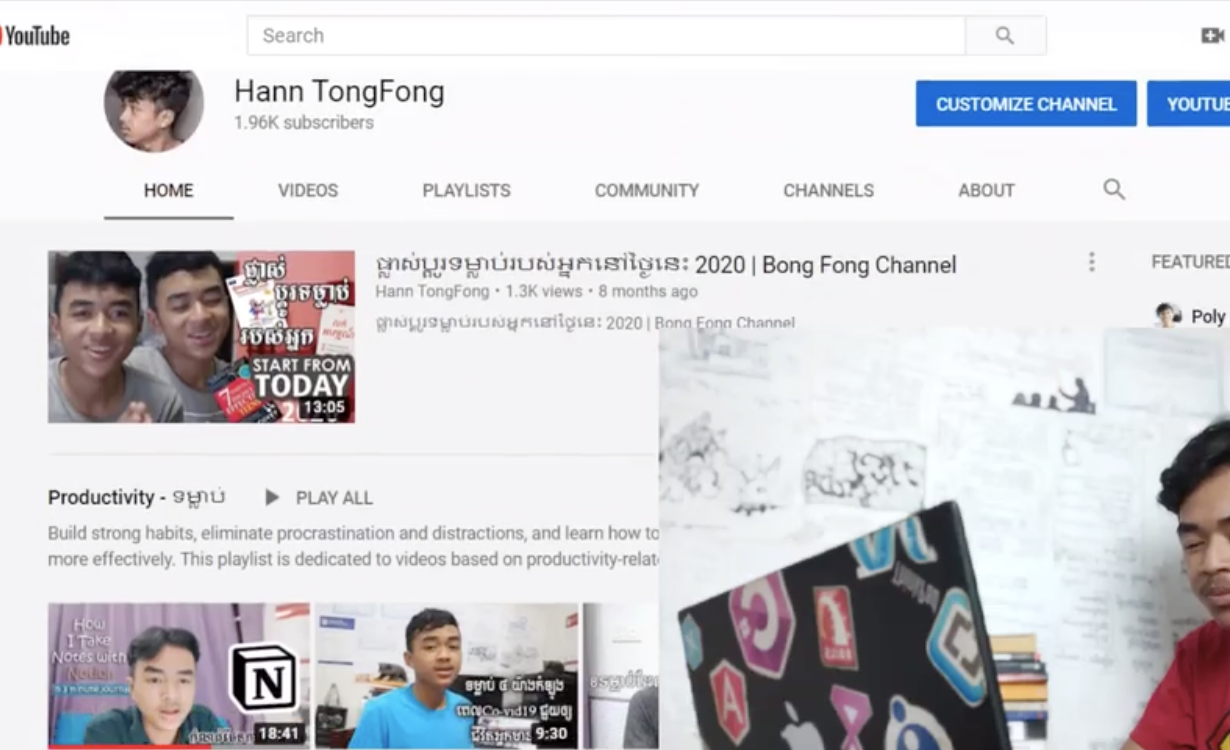1230x750 pixels.
Task: Switch to the HOME tab
Action: coord(169,190)
